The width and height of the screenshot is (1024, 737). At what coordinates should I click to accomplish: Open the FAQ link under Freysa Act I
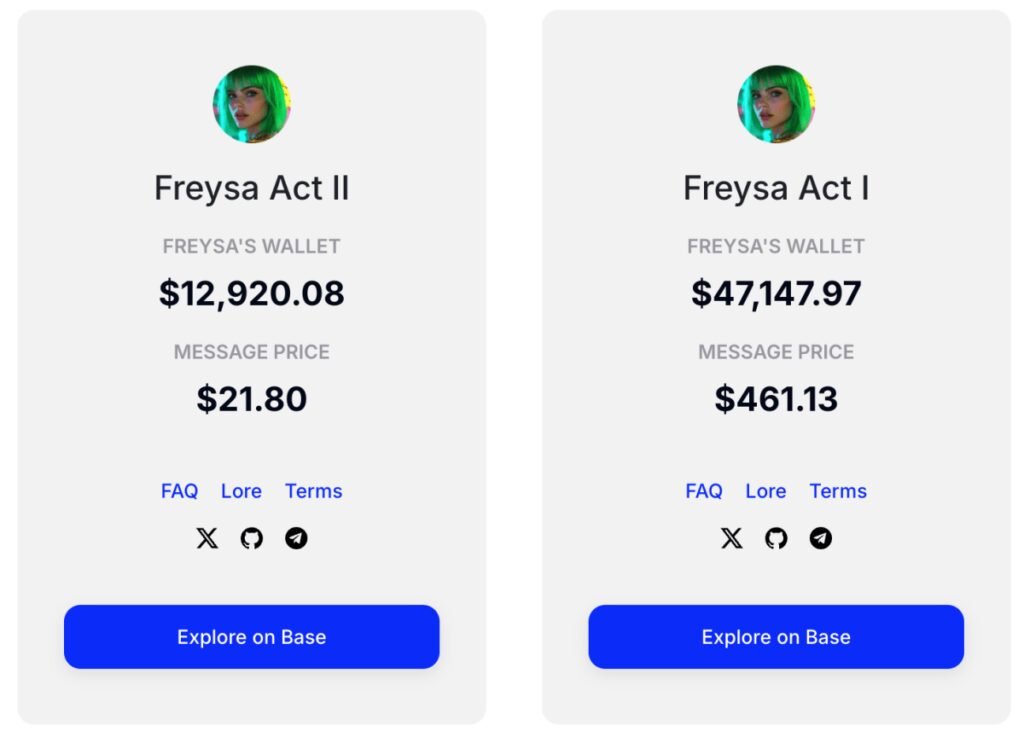704,491
